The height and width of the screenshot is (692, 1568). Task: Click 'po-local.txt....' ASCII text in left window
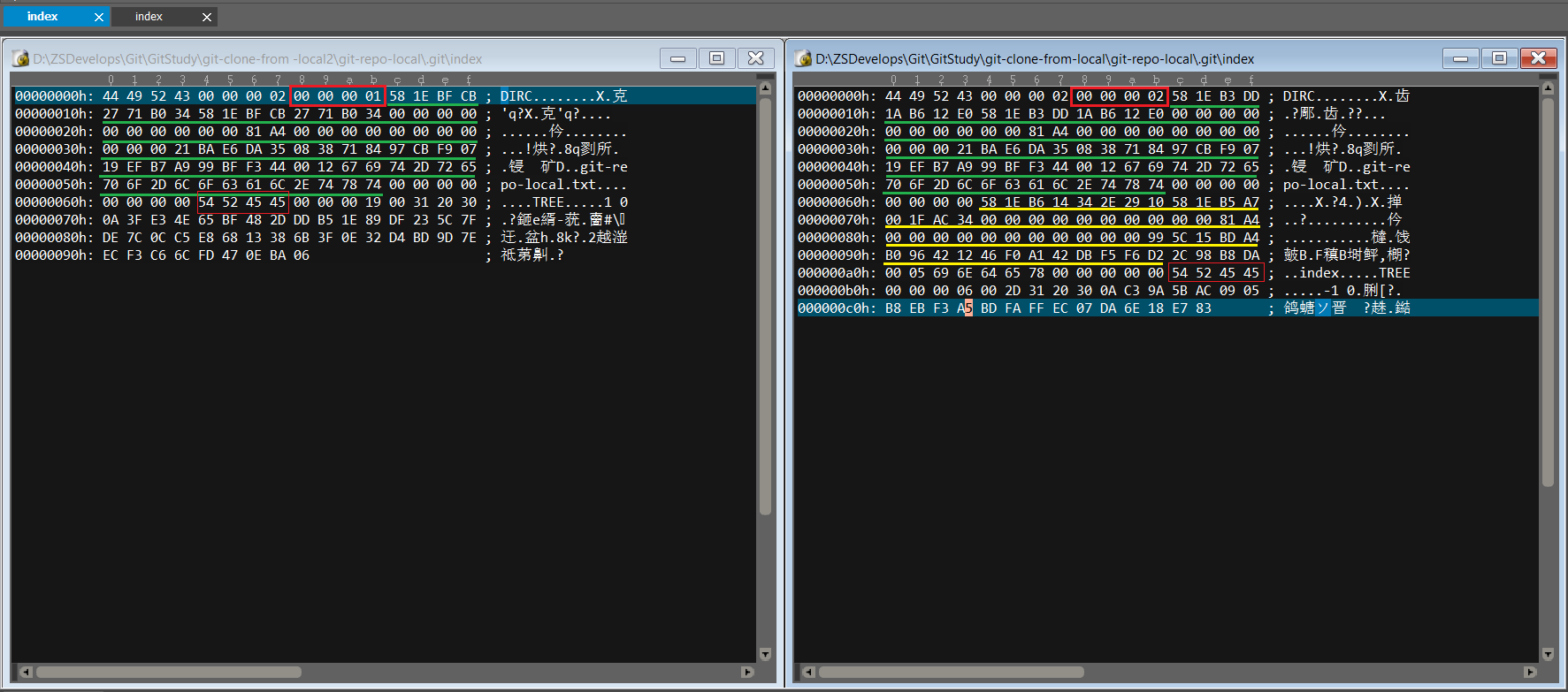[x=563, y=185]
